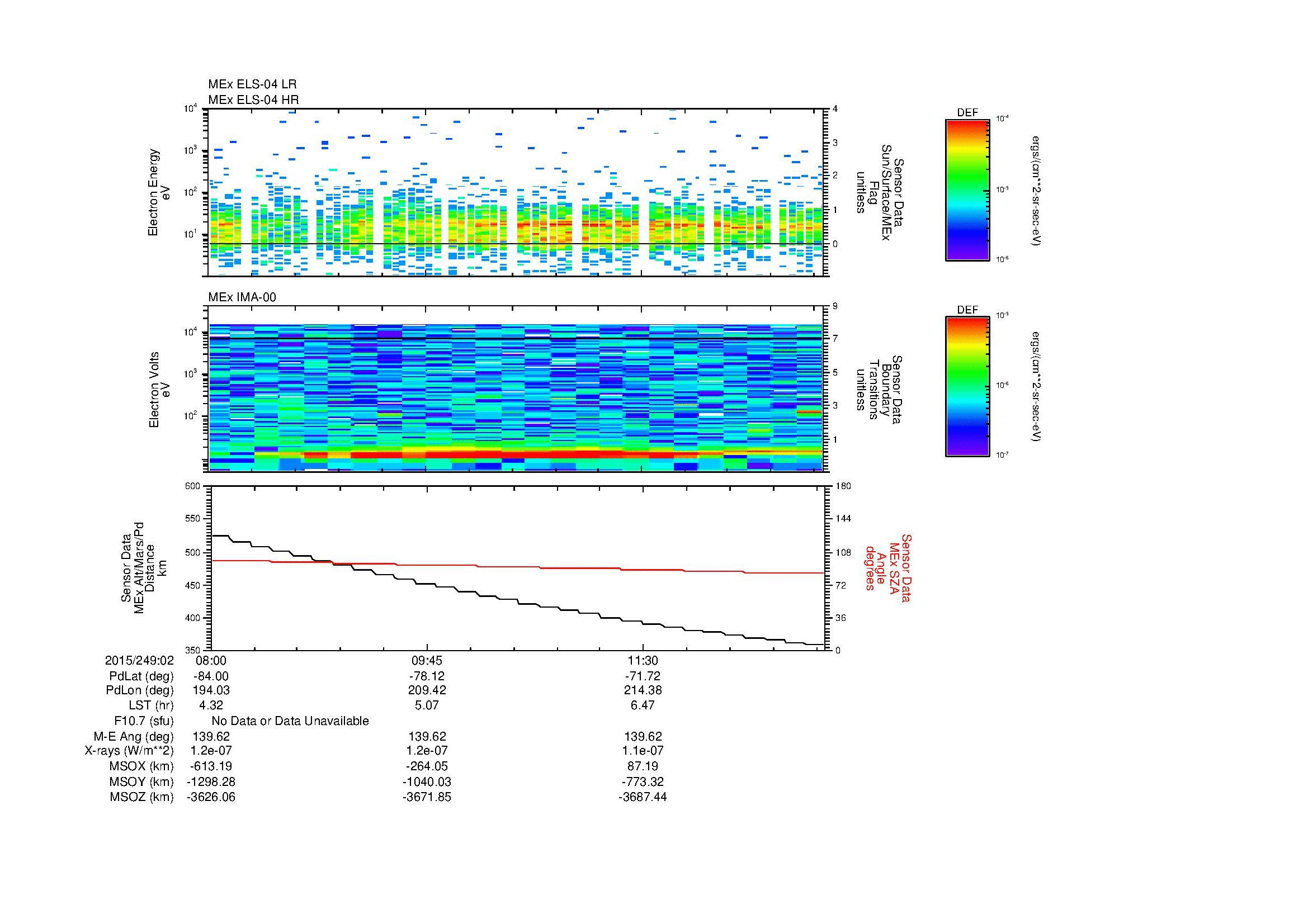Viewport: 1308px width, 924px height.
Task: Click the PdLat value -78.12
Action: point(427,676)
